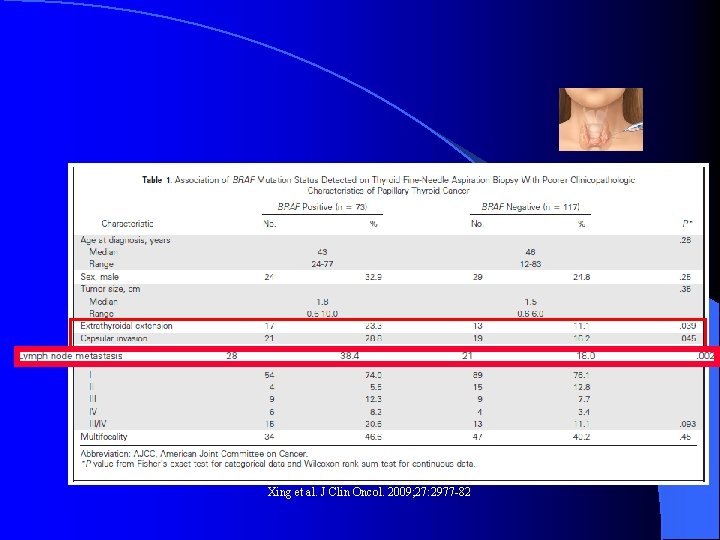Click the 'Tumor size, cm' row label
The image size is (720, 540).
[x=110, y=289]
